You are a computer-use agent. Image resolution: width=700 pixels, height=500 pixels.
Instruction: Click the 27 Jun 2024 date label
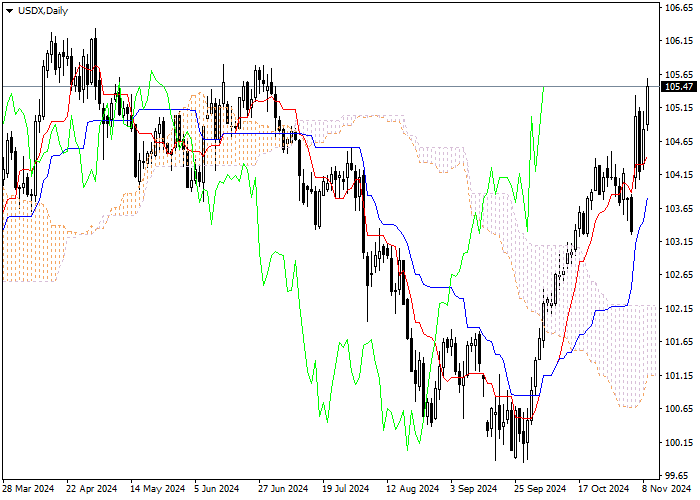[283, 489]
